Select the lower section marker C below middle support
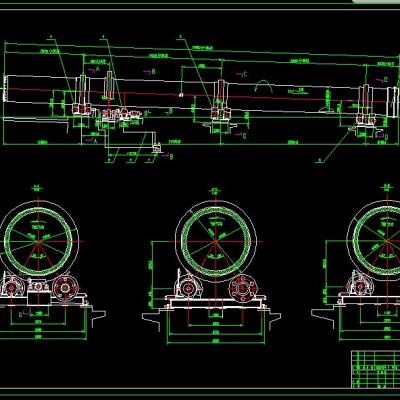This screenshot has width=400, height=400. (x=244, y=136)
